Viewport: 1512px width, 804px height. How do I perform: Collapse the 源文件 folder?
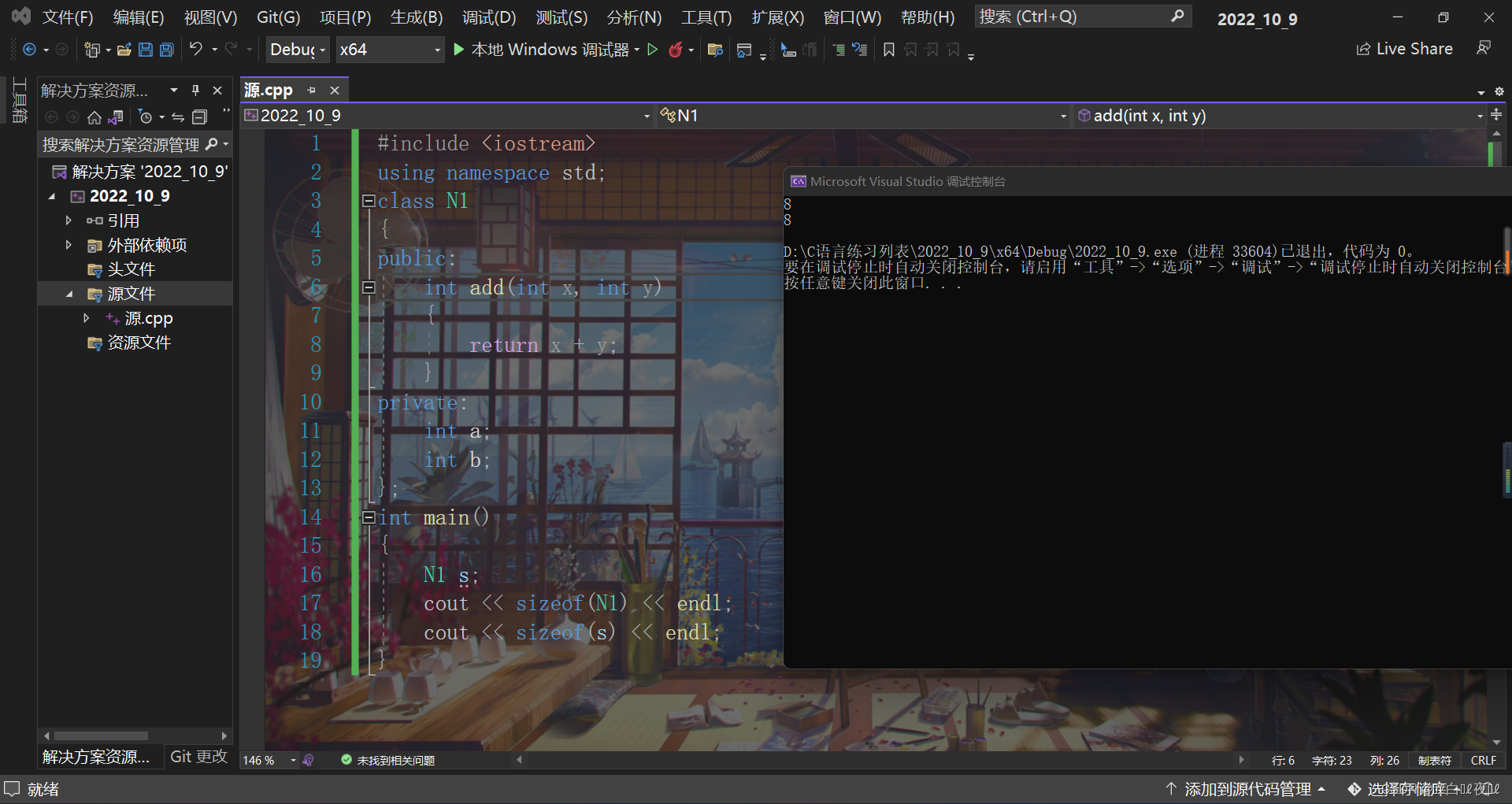pos(69,294)
